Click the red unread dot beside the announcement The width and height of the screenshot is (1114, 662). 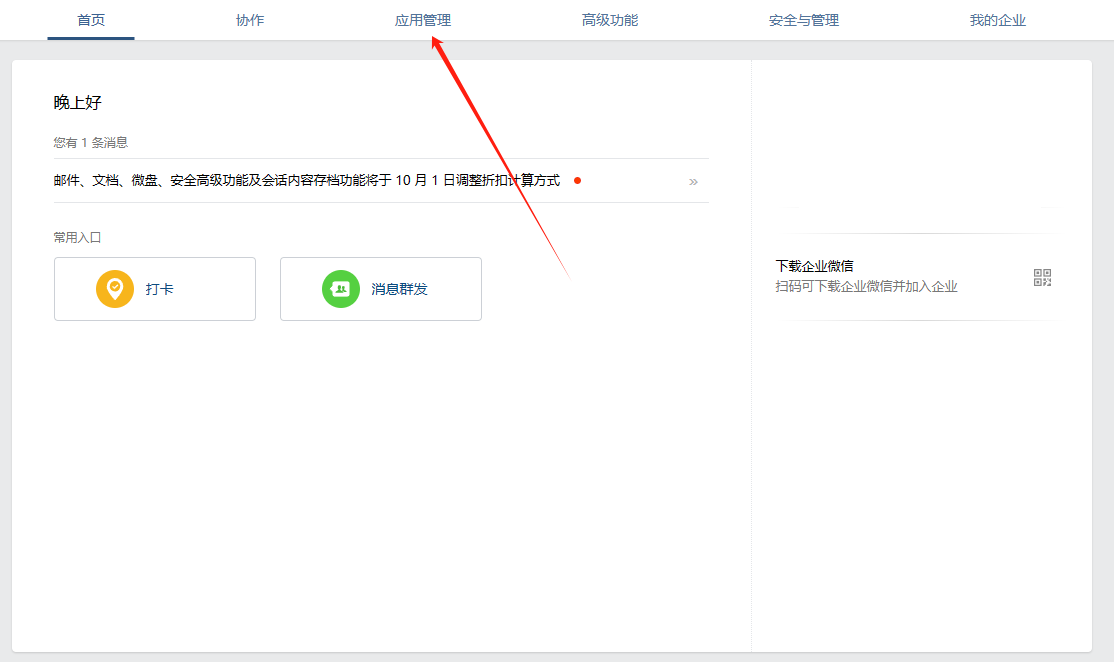coord(577,181)
